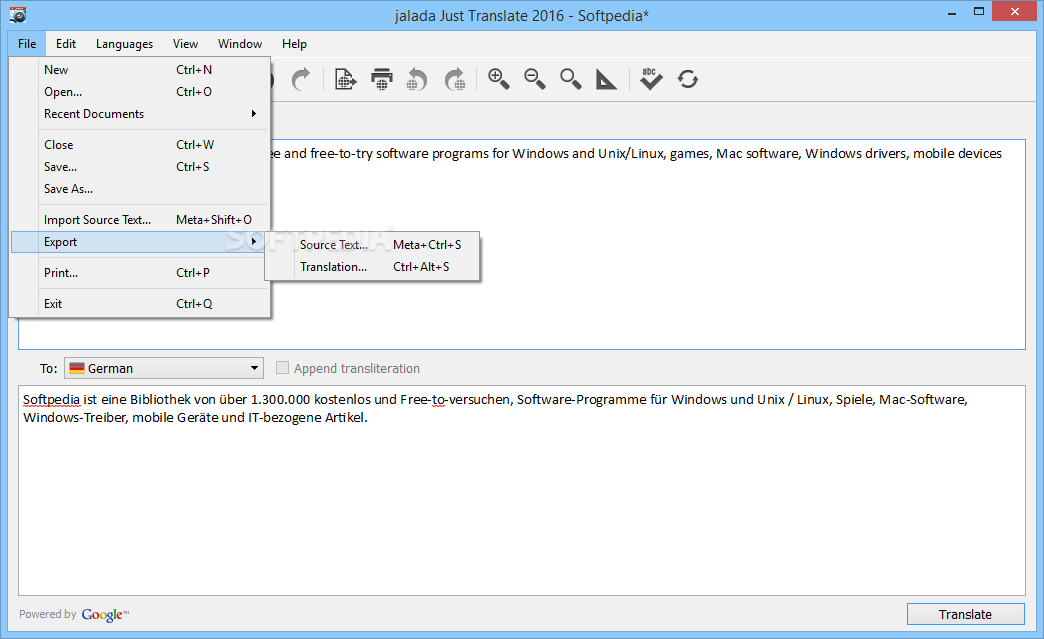Click the Recent Documents menu entry
The image size is (1044, 639).
tap(140, 114)
